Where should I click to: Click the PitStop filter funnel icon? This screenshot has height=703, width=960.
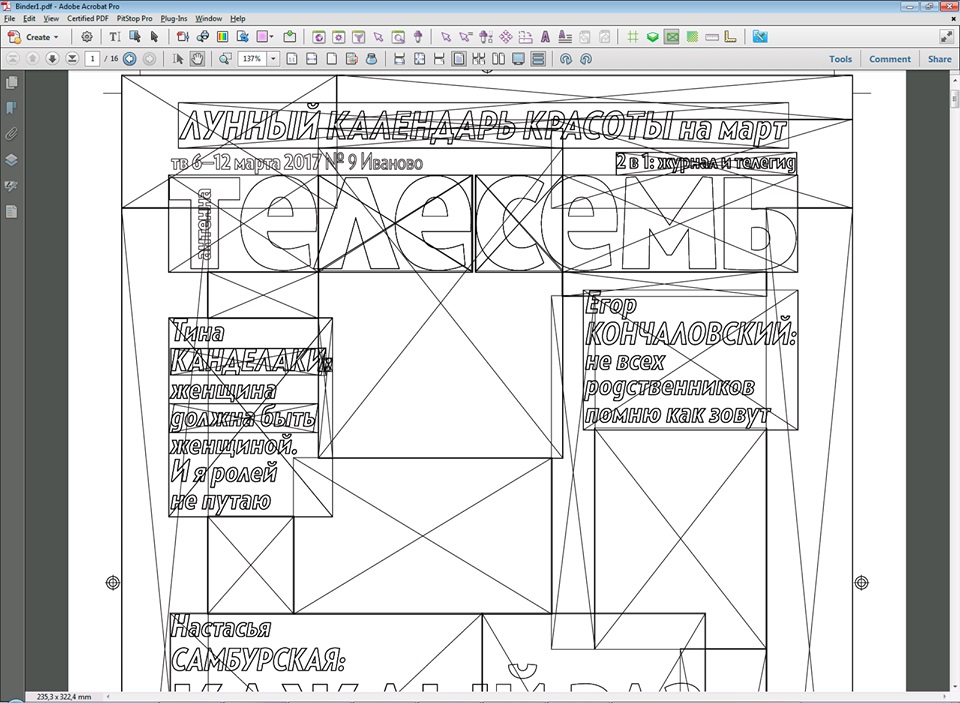coord(359,37)
